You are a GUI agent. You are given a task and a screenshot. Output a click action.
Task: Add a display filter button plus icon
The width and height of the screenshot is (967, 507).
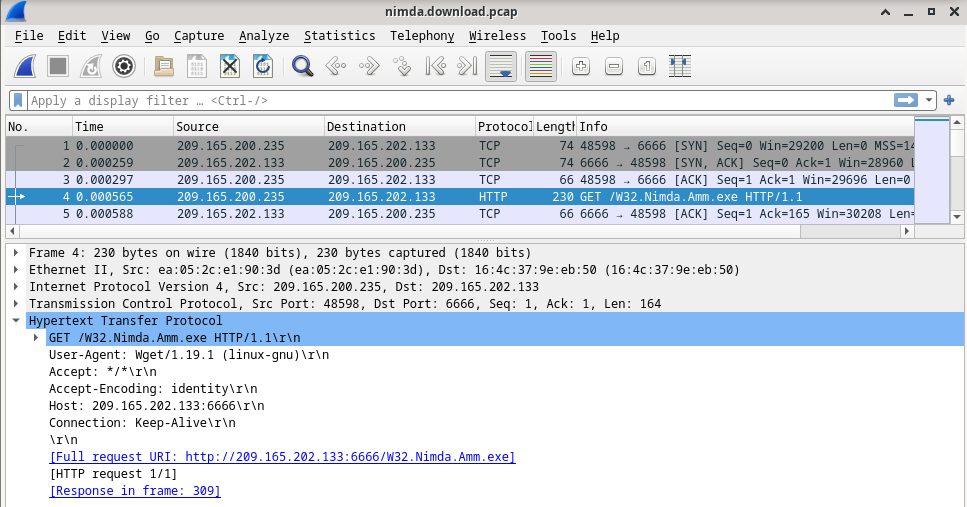[949, 100]
